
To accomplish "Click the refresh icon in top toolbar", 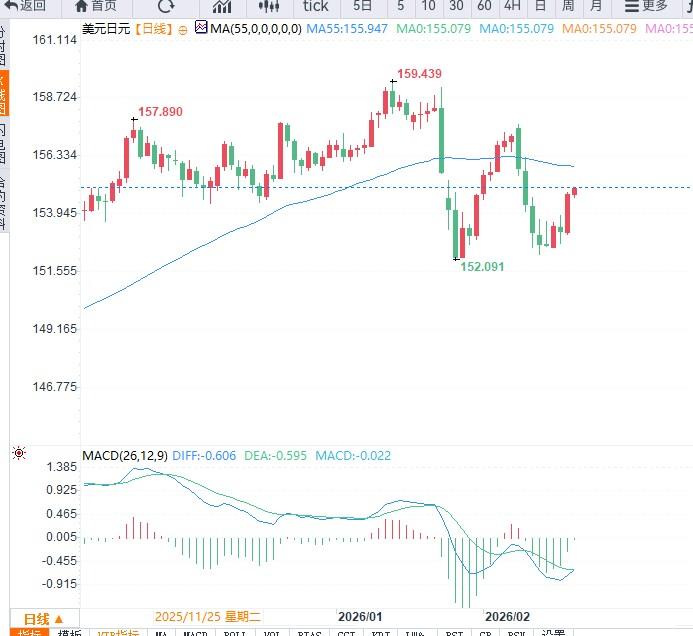I will [x=165, y=6].
